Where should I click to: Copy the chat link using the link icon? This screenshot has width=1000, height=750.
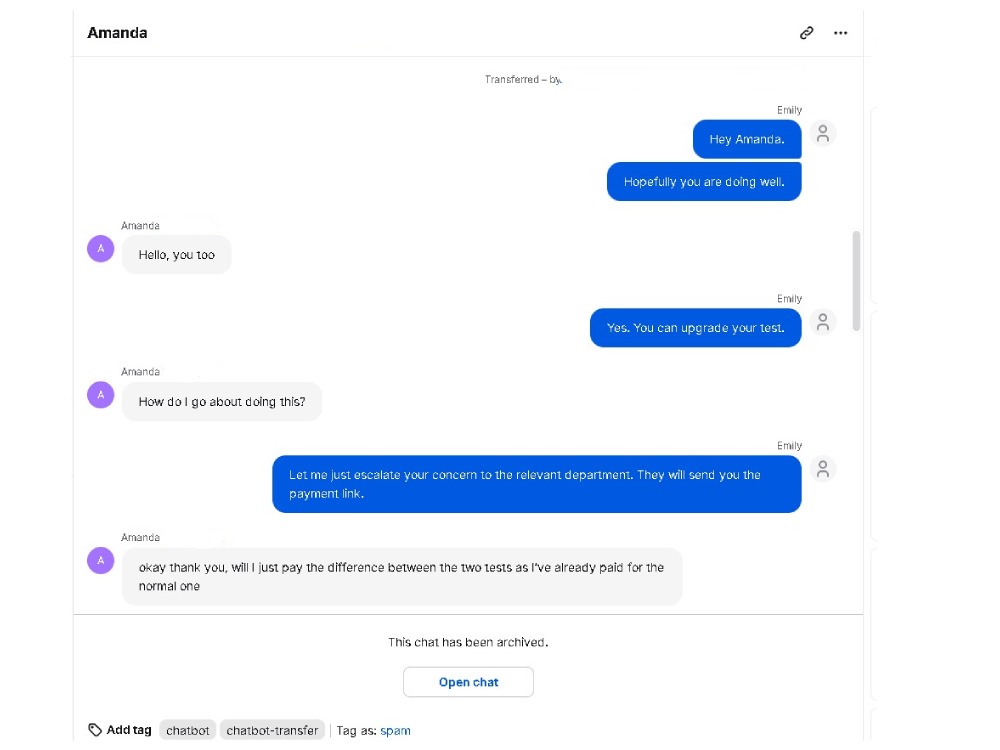pyautogui.click(x=806, y=33)
